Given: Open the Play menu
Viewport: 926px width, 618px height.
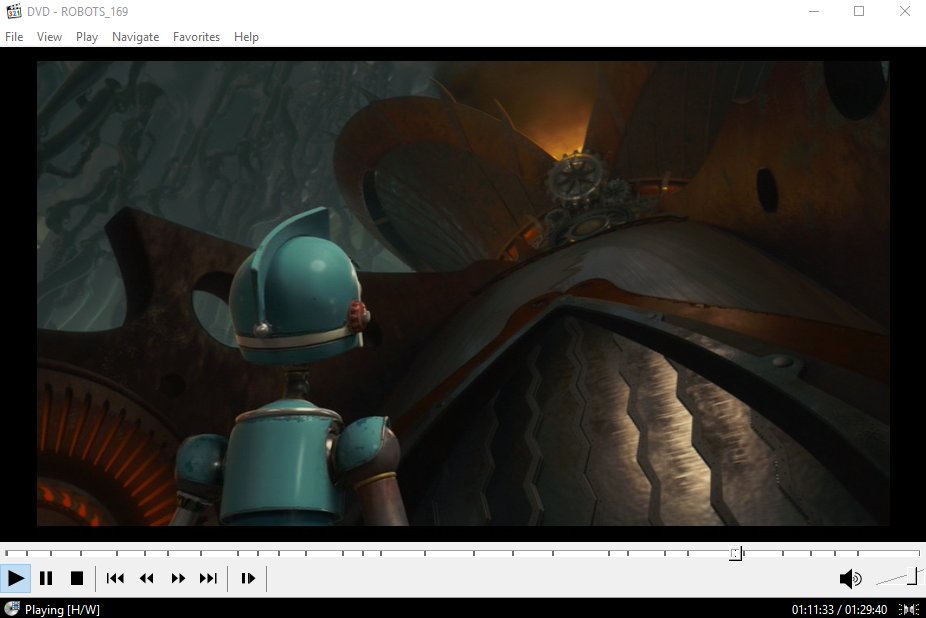Looking at the screenshot, I should coord(86,37).
